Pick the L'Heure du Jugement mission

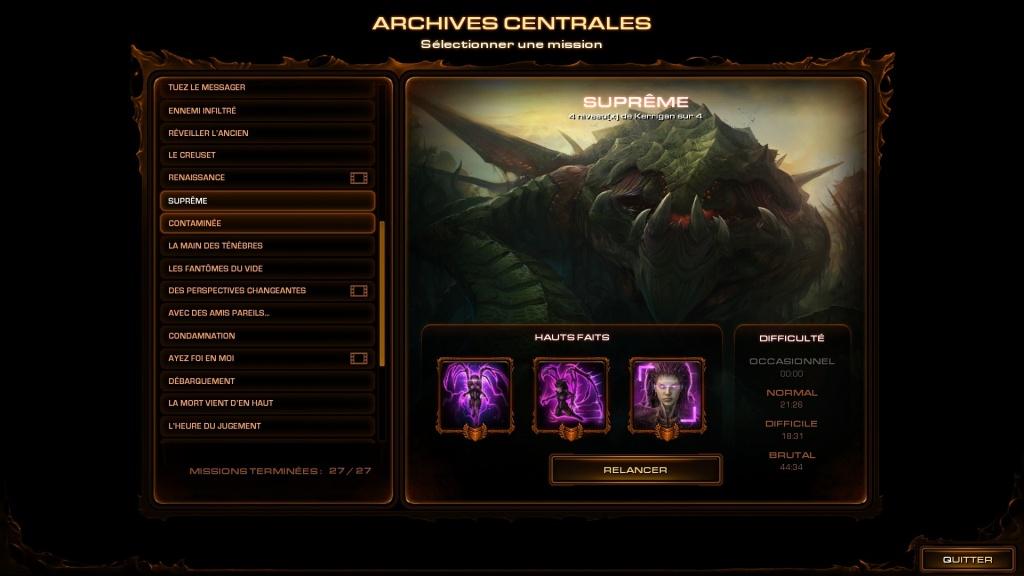click(x=268, y=426)
